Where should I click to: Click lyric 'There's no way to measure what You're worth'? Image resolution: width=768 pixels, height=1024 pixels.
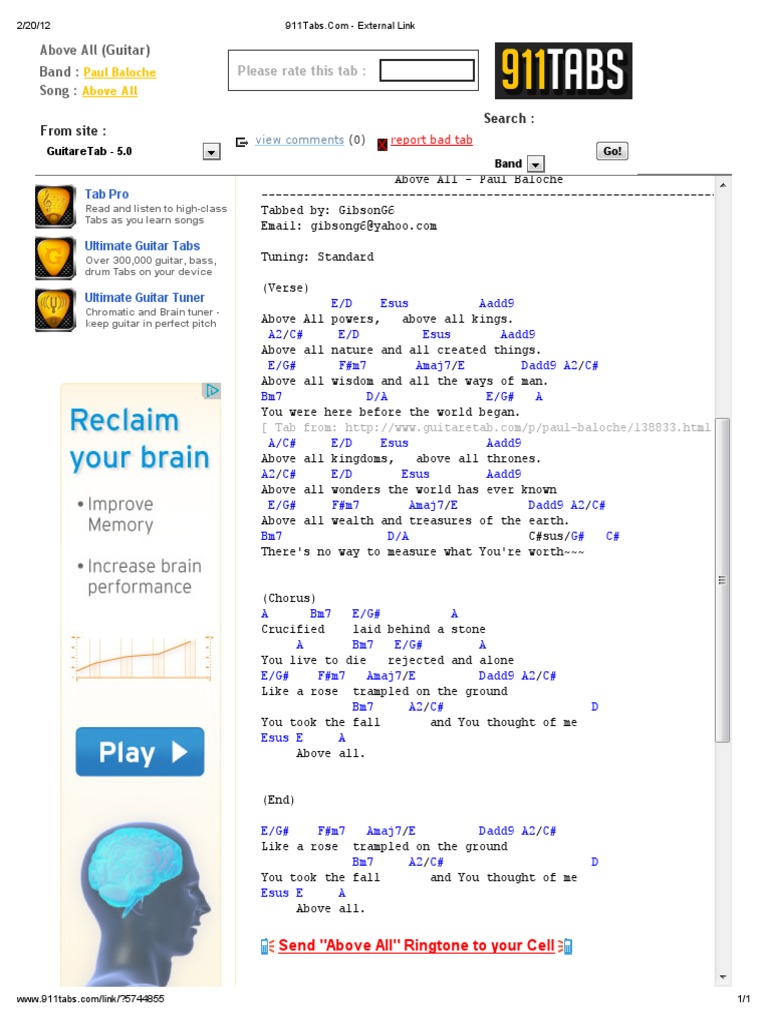(423, 552)
